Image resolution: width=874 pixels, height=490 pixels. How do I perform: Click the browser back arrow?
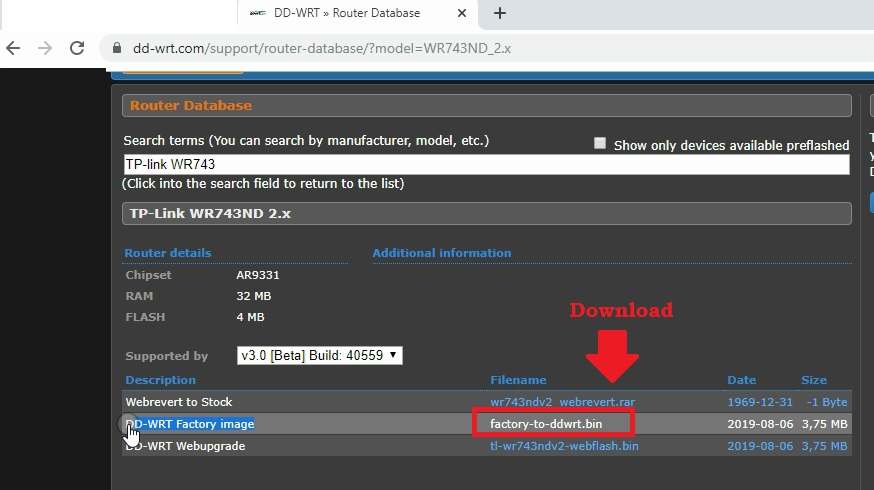pyautogui.click(x=14, y=48)
